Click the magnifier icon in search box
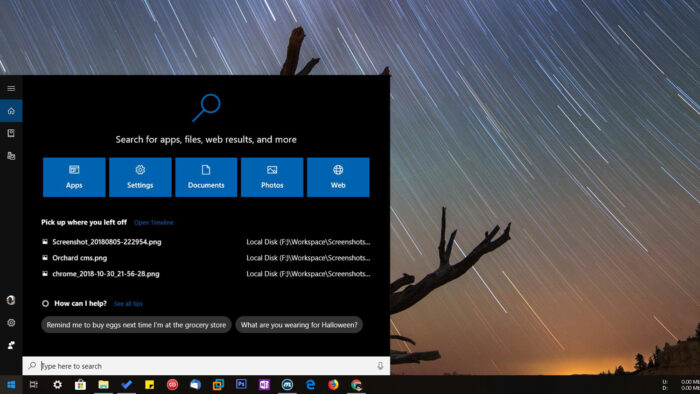The width and height of the screenshot is (700, 394). click(32, 366)
